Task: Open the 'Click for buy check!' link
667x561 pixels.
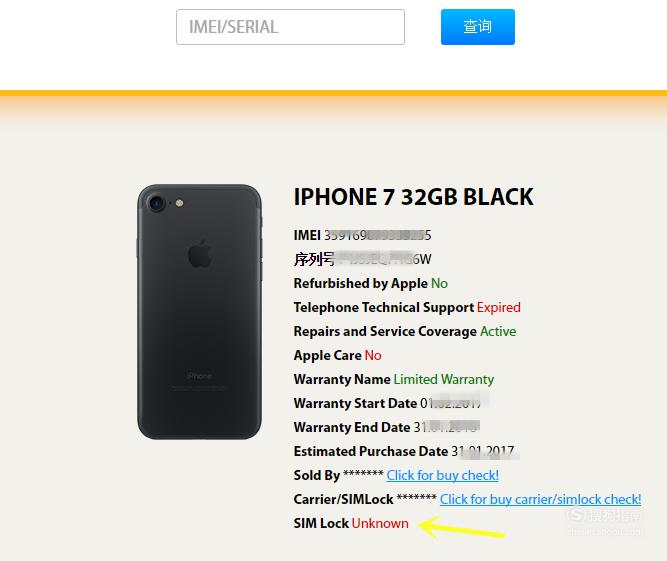Action: (x=442, y=475)
